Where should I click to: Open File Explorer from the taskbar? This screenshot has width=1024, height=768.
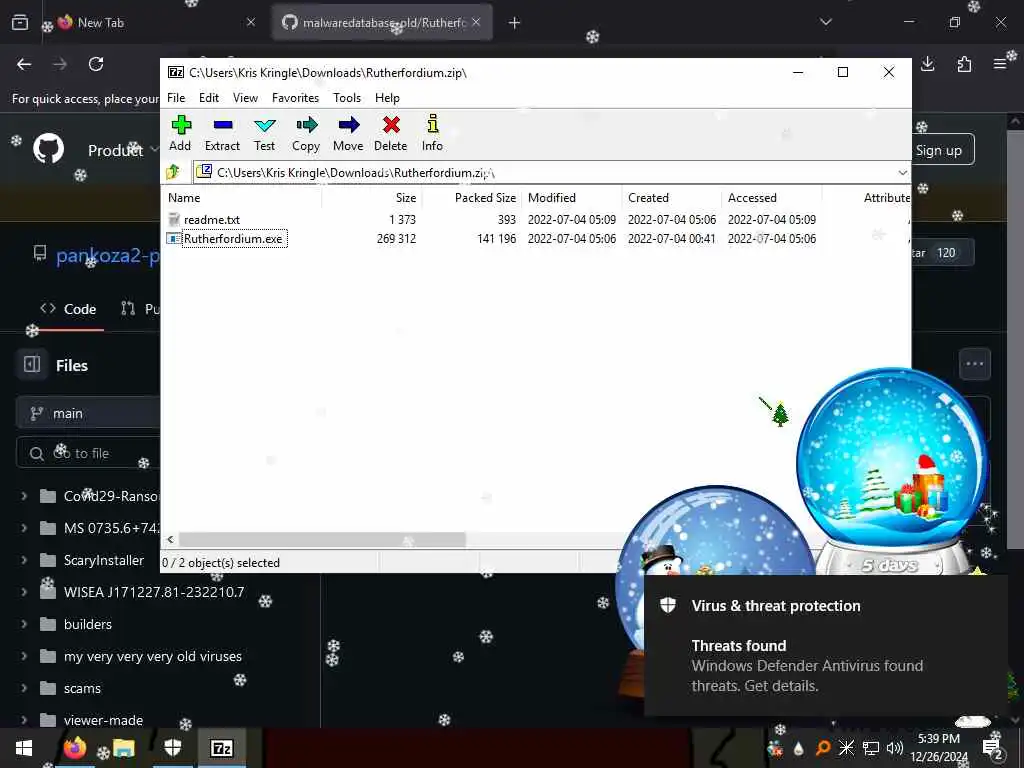click(123, 748)
